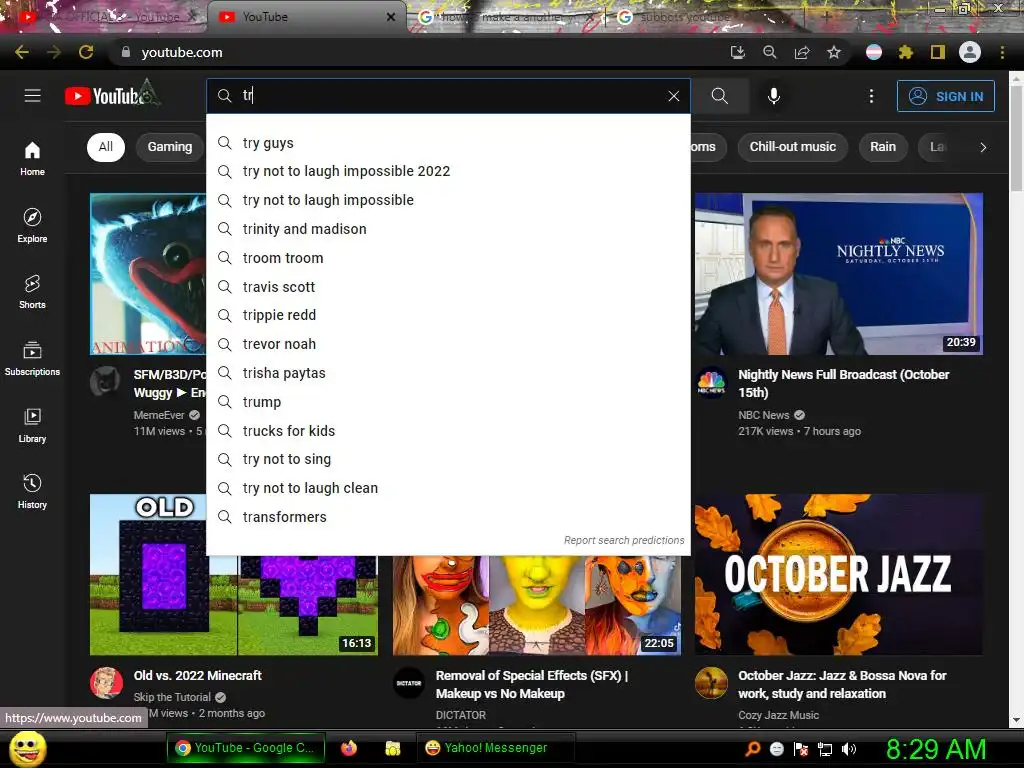
Task: Open the NBC News channel link
Action: coord(763,415)
